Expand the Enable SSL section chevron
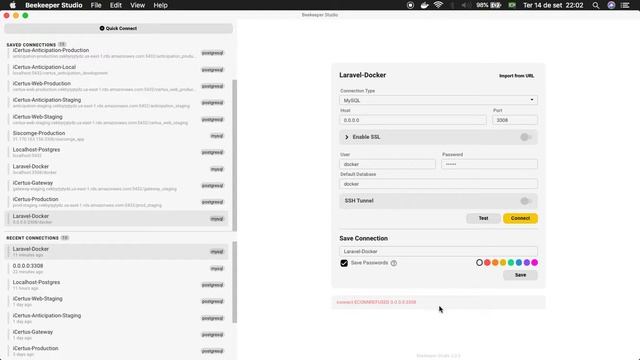640x360 pixels. [347, 137]
